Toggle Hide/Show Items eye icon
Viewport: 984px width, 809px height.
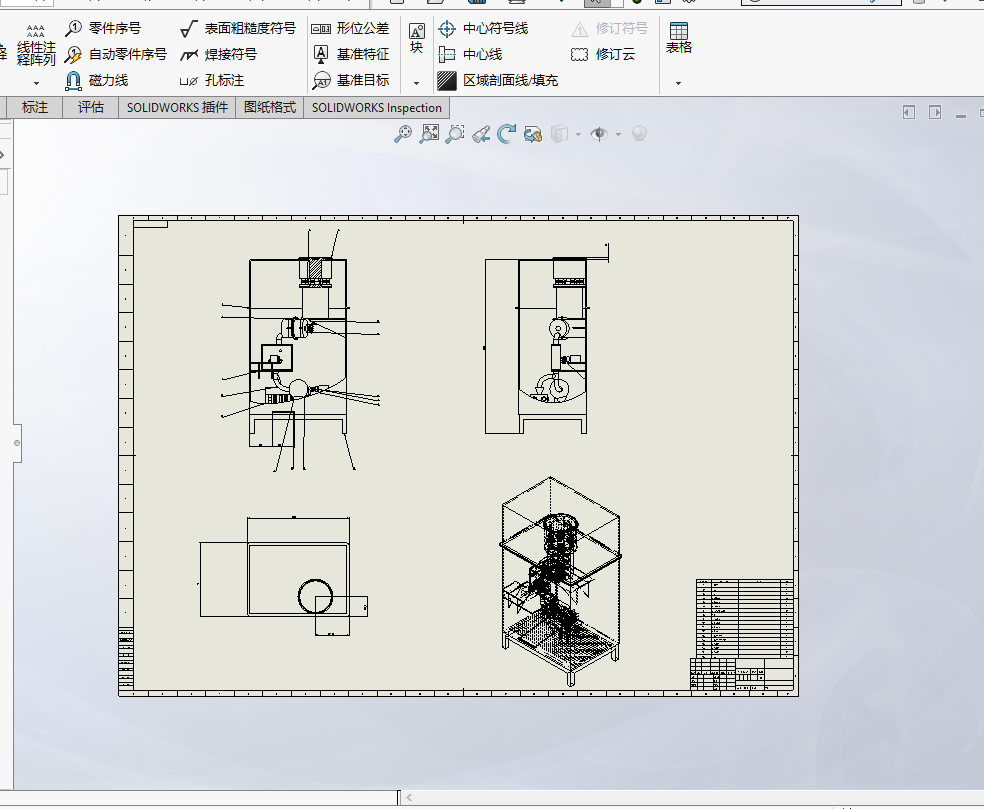click(x=599, y=134)
